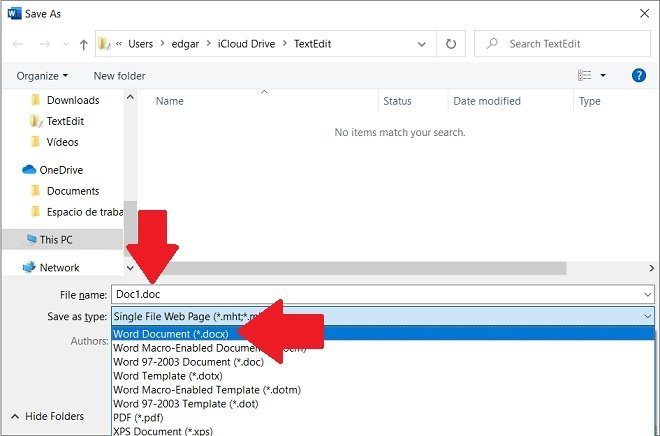The width and height of the screenshot is (660, 436).
Task: Open the Help button
Action: pyautogui.click(x=639, y=75)
